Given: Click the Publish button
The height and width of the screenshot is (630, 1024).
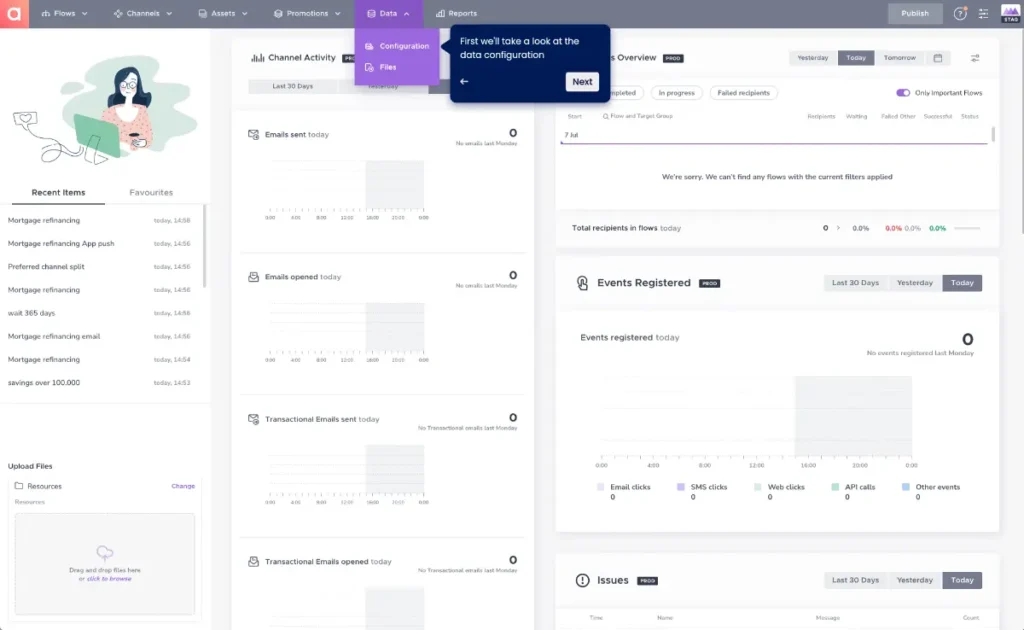Looking at the screenshot, I should pos(916,13).
